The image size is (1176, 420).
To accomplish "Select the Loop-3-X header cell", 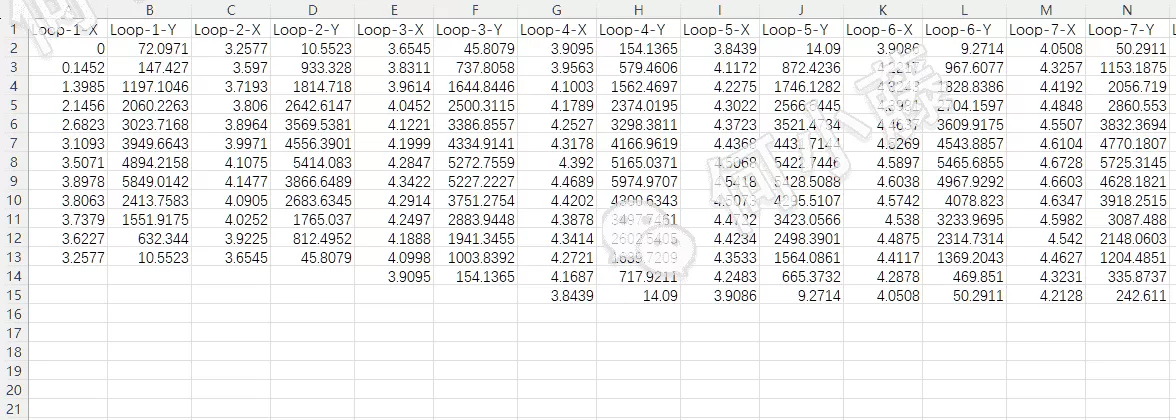I will [x=393, y=29].
